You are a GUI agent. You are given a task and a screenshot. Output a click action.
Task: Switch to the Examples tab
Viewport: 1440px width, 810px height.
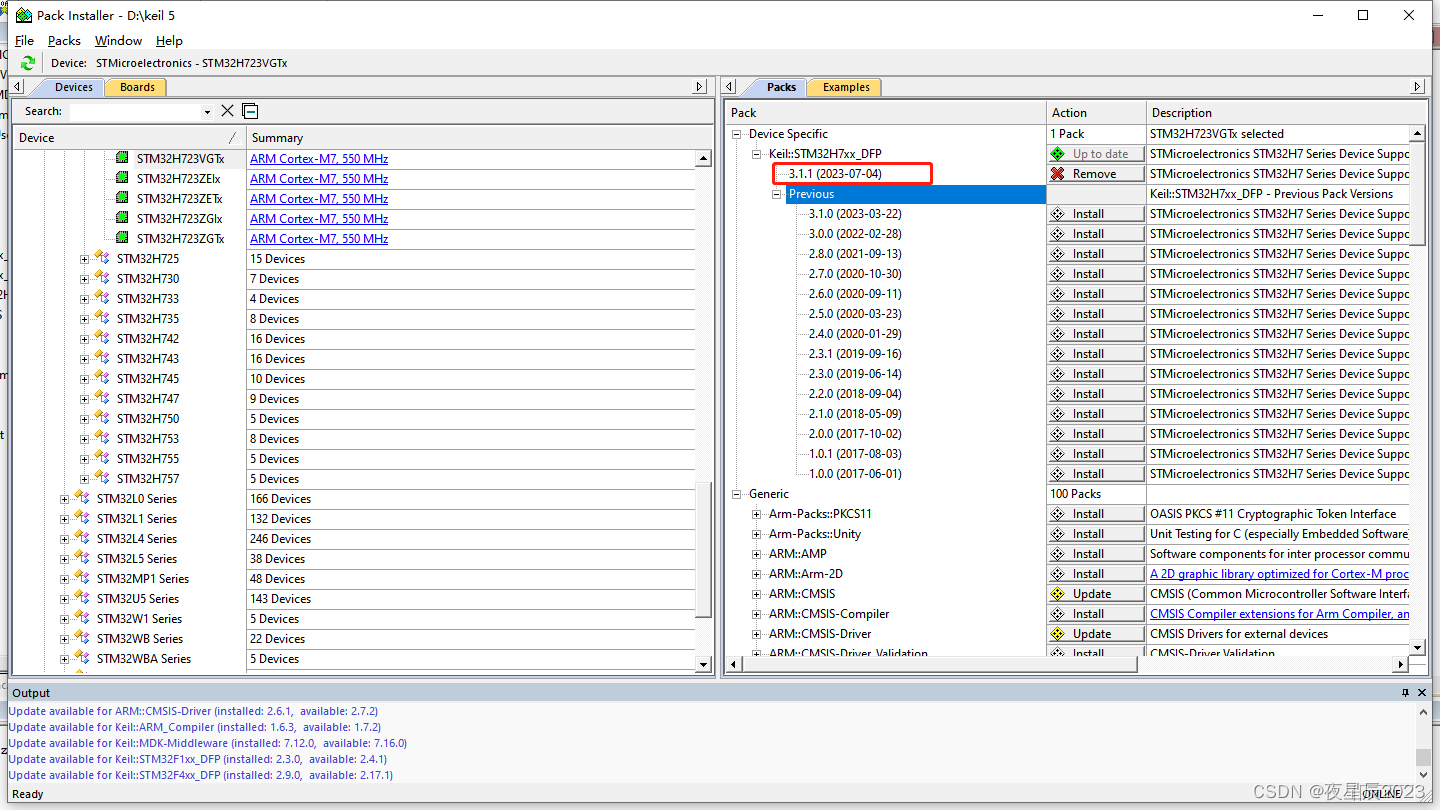846,87
